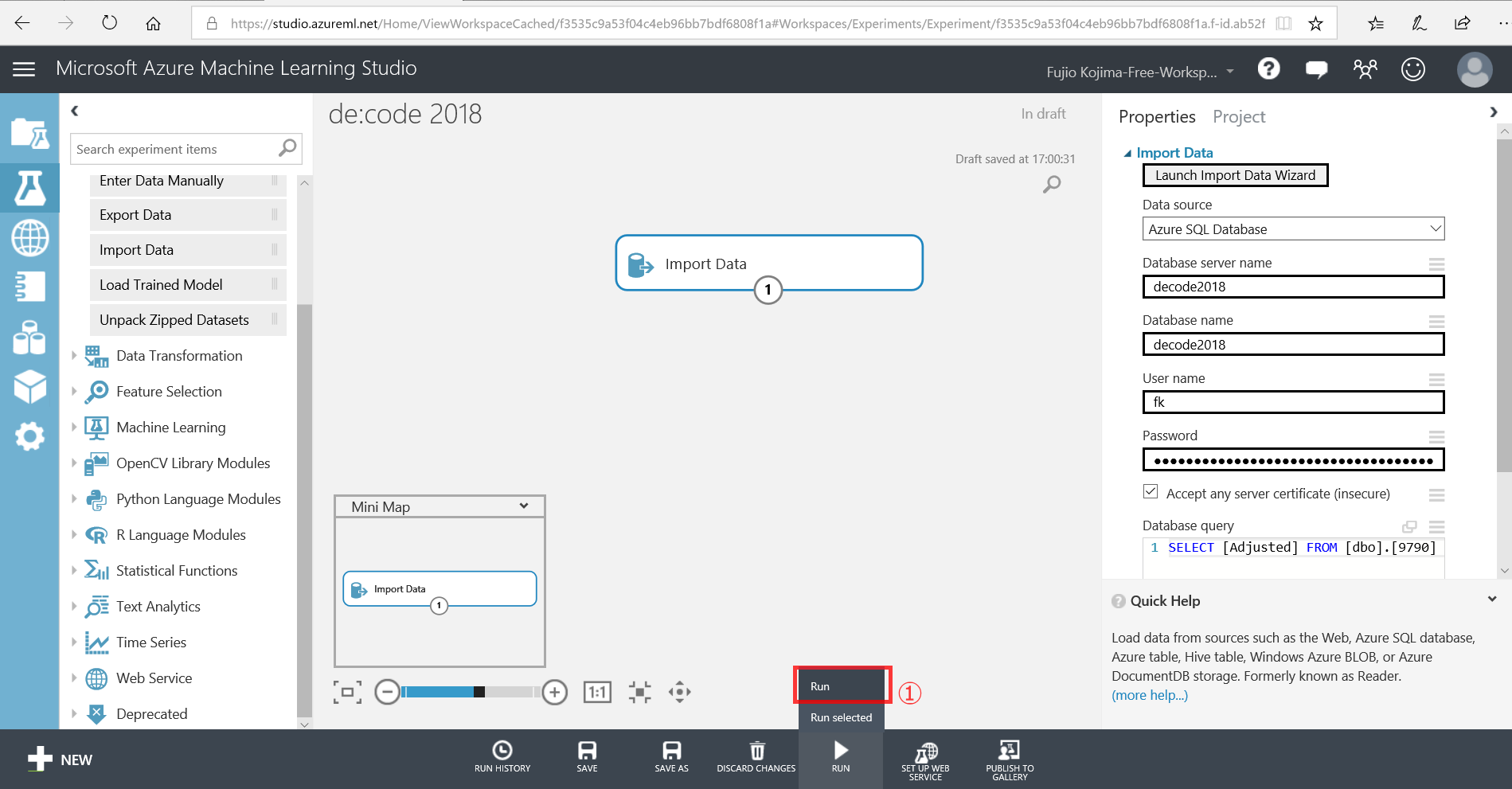The height and width of the screenshot is (789, 1512).
Task: Toggle Accept any server certificate checkbox
Action: (x=1151, y=492)
